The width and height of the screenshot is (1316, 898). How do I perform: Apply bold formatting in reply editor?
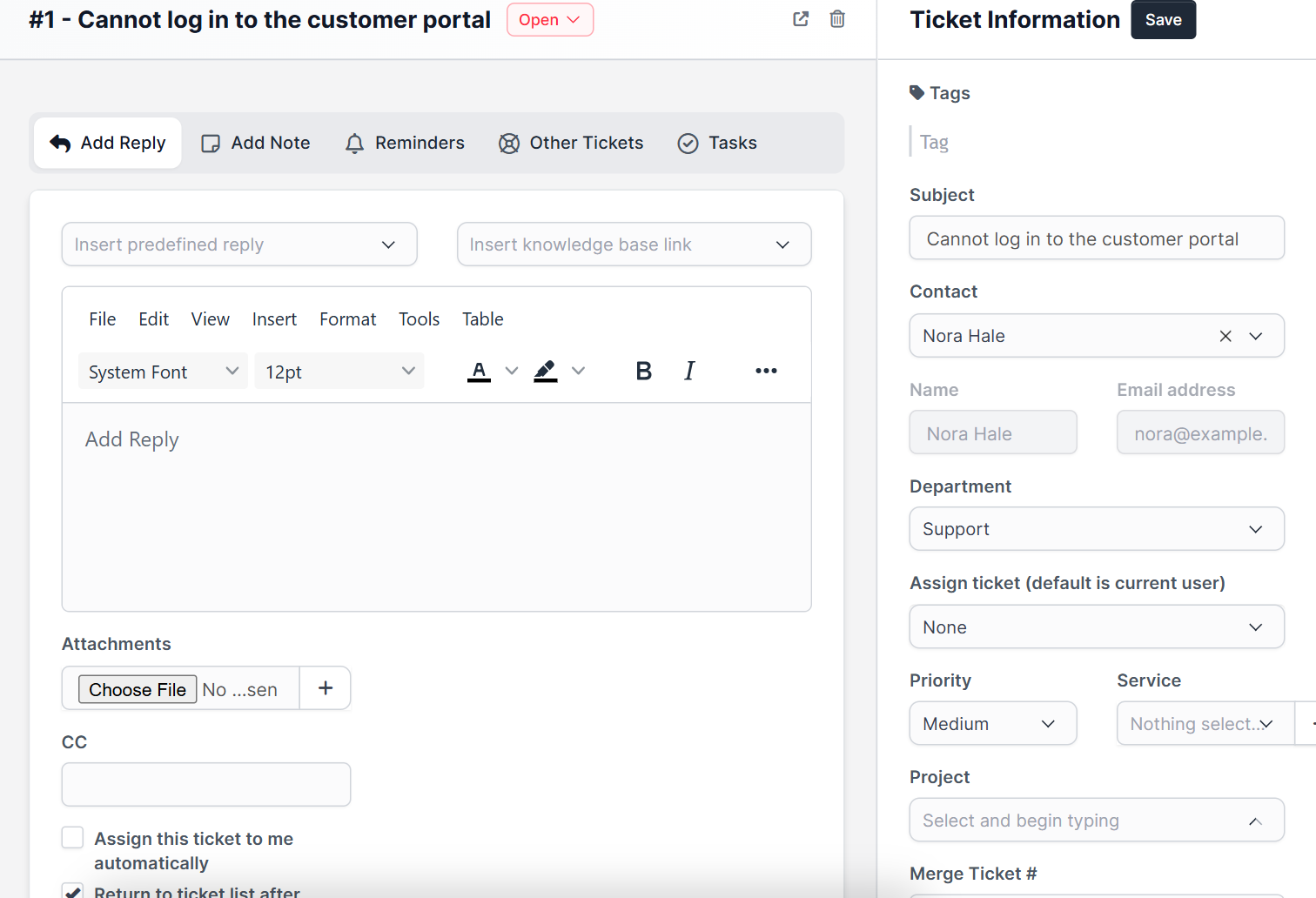644,372
